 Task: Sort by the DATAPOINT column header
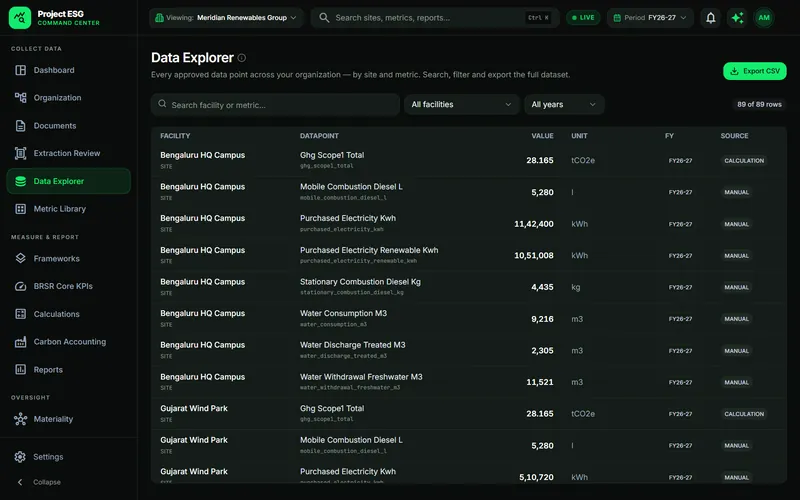click(319, 136)
